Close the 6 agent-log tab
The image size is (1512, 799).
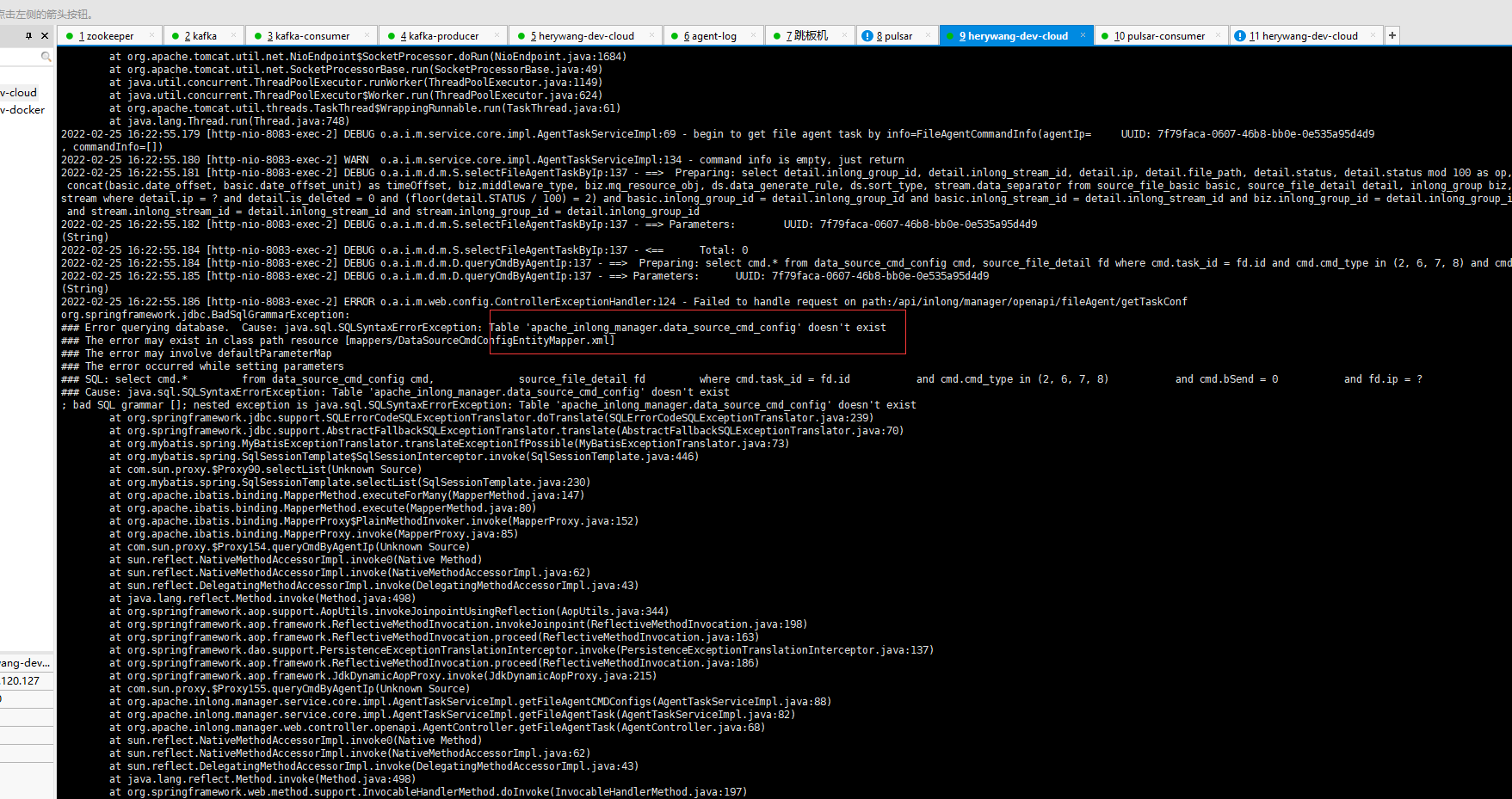coord(753,35)
